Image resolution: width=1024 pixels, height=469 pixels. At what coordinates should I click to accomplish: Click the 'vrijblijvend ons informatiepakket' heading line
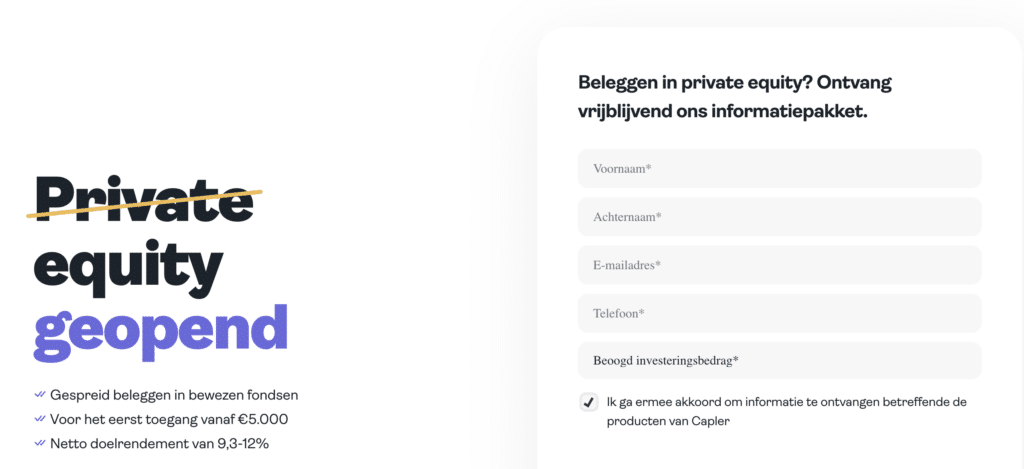723,112
